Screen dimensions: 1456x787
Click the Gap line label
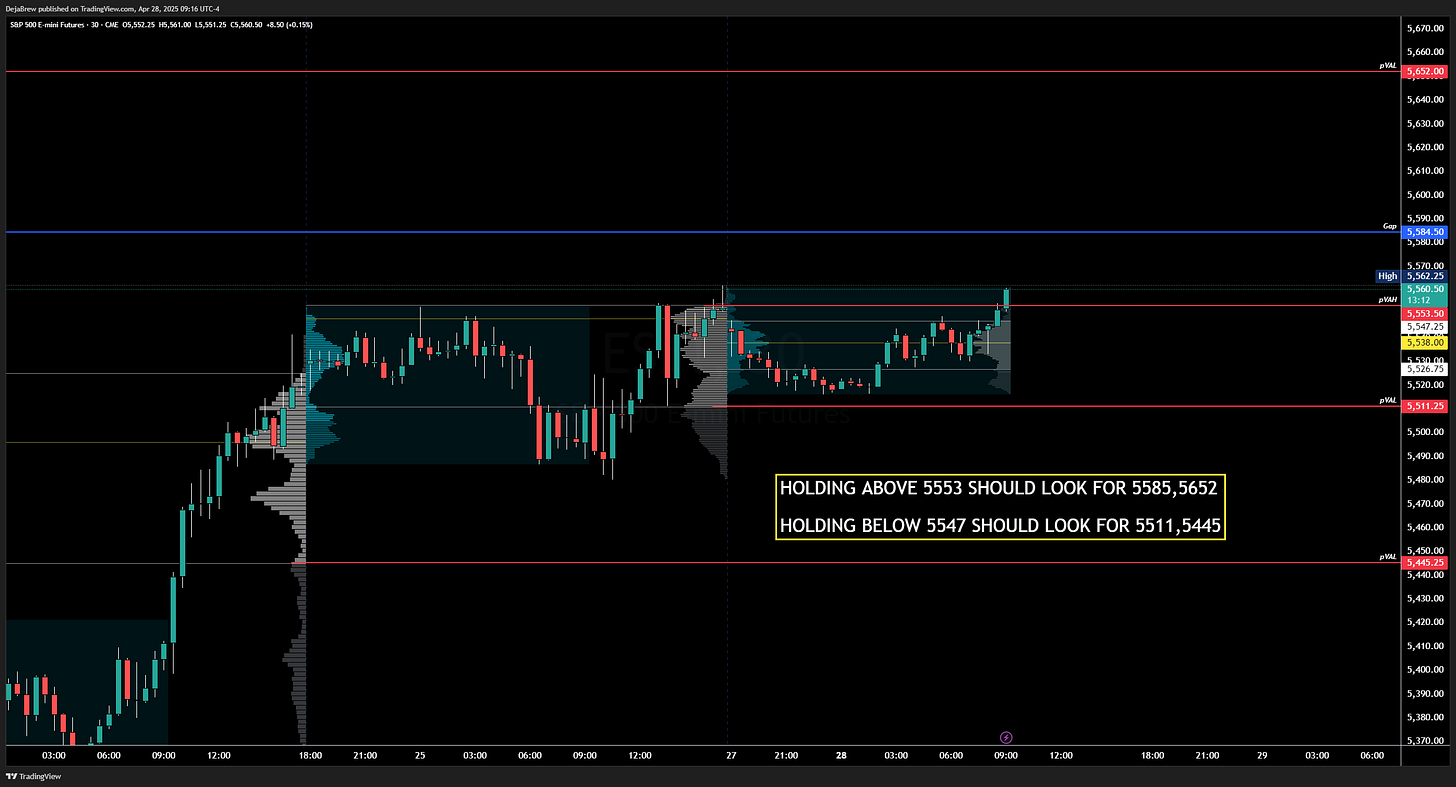[1390, 226]
